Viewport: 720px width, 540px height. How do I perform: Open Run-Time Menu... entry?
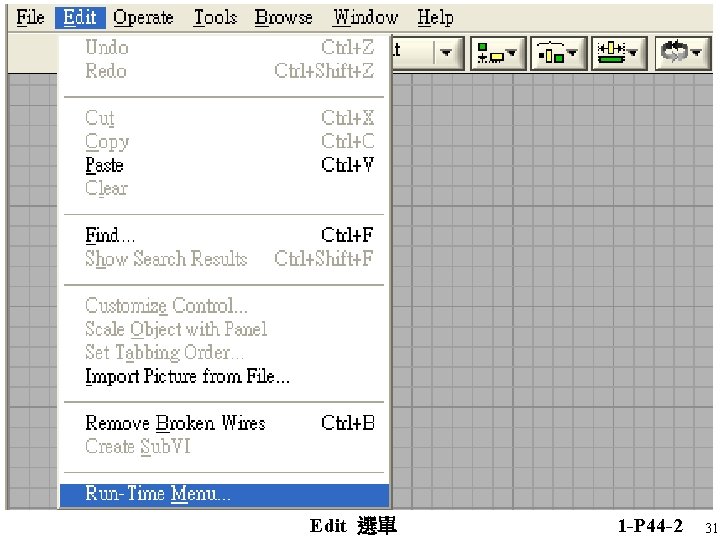[225, 494]
